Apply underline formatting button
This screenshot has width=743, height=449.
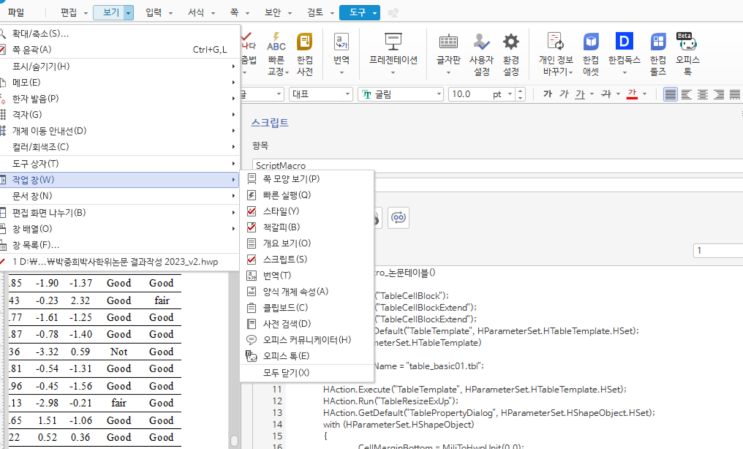point(580,94)
